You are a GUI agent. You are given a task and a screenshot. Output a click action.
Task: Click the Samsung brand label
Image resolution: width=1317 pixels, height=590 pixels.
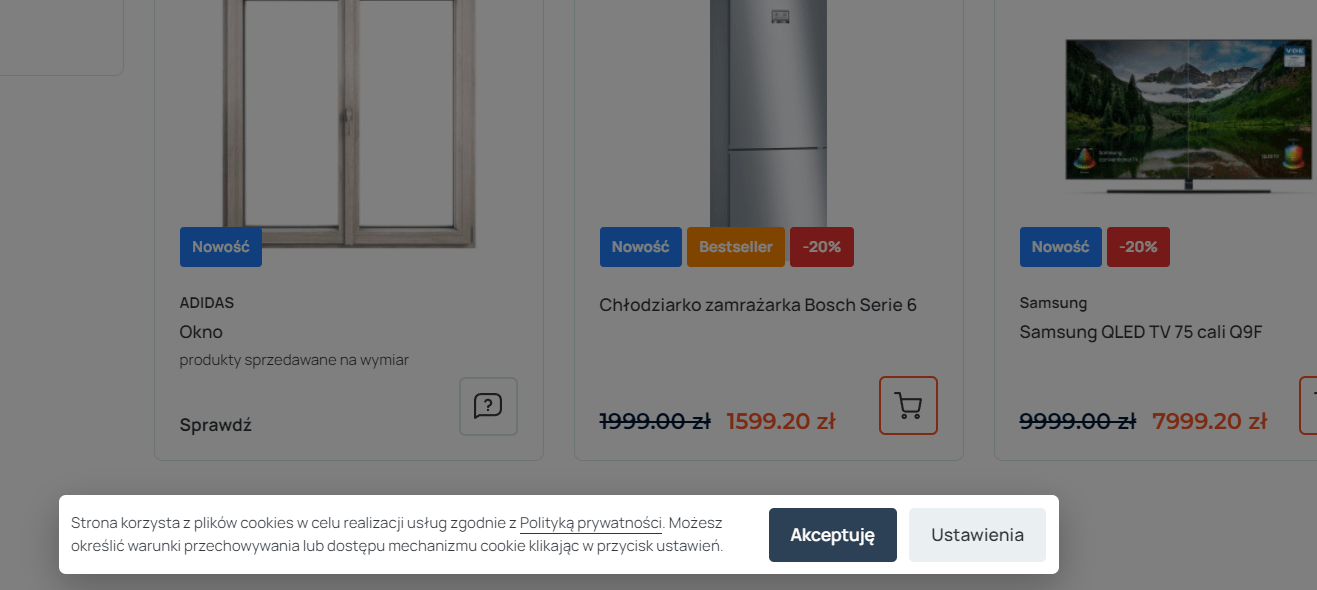pos(1053,303)
